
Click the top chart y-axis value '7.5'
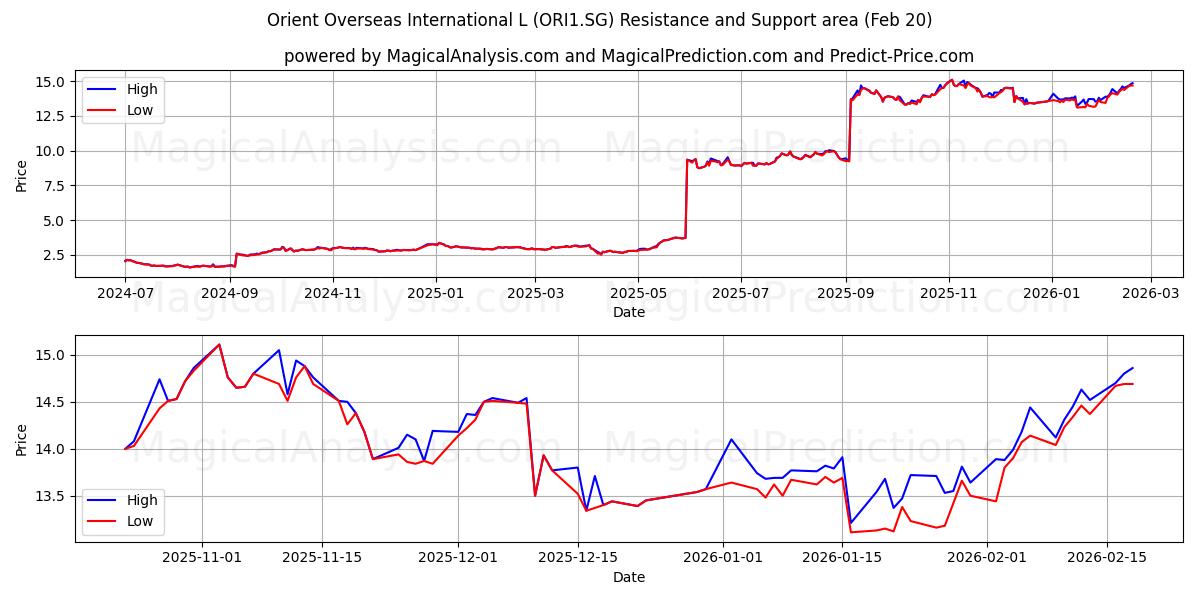click(56, 185)
